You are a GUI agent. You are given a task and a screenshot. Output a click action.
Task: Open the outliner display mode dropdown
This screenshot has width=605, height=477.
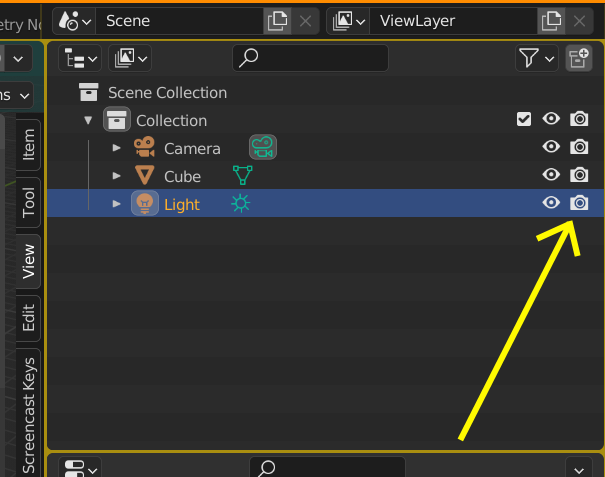point(80,58)
